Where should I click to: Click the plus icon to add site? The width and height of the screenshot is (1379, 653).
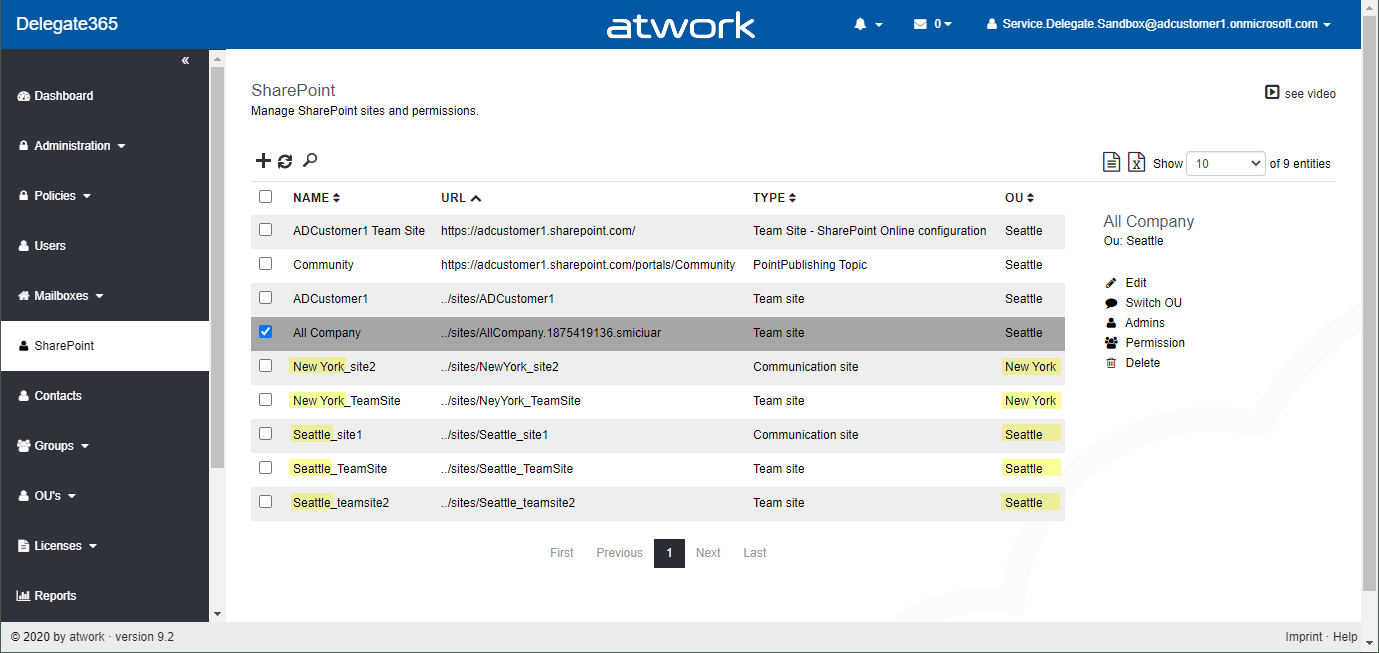coord(263,161)
